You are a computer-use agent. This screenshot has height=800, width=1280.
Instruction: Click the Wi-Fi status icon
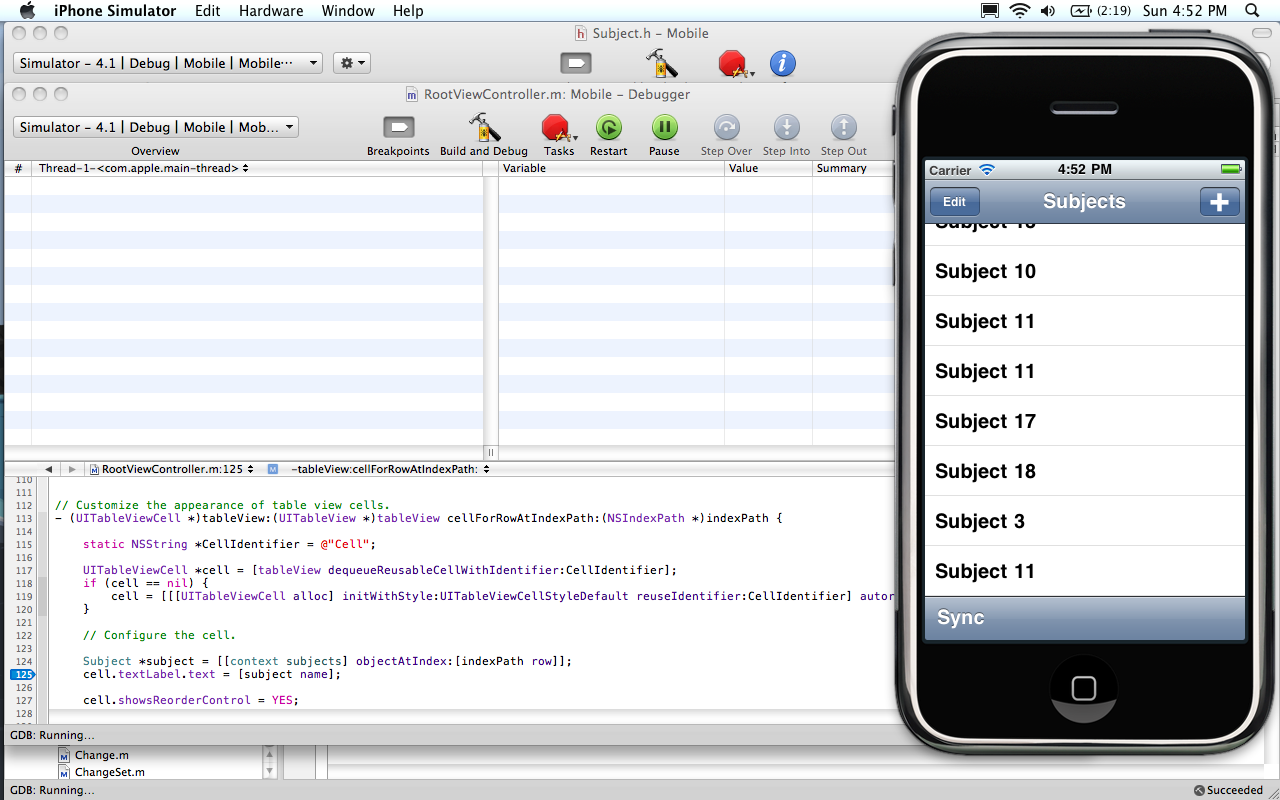1020,11
